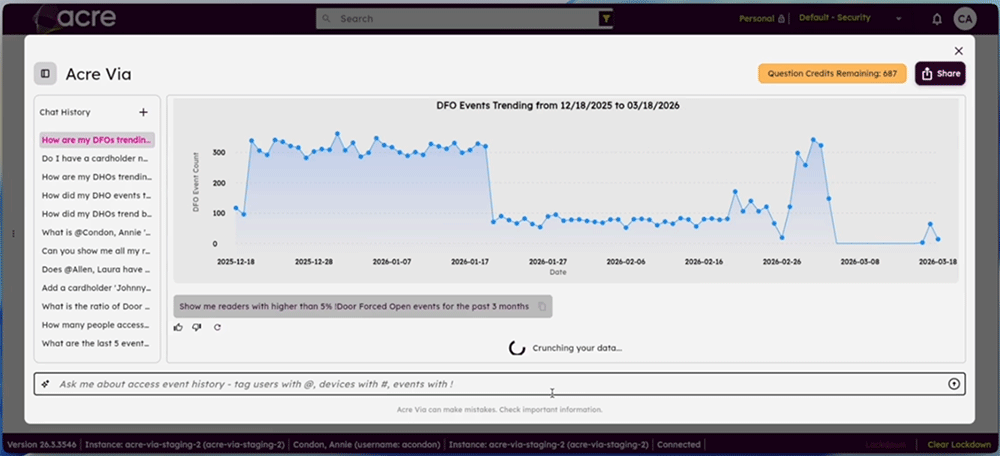
Task: Click Question Credits Remaining badge
Action: (x=832, y=73)
